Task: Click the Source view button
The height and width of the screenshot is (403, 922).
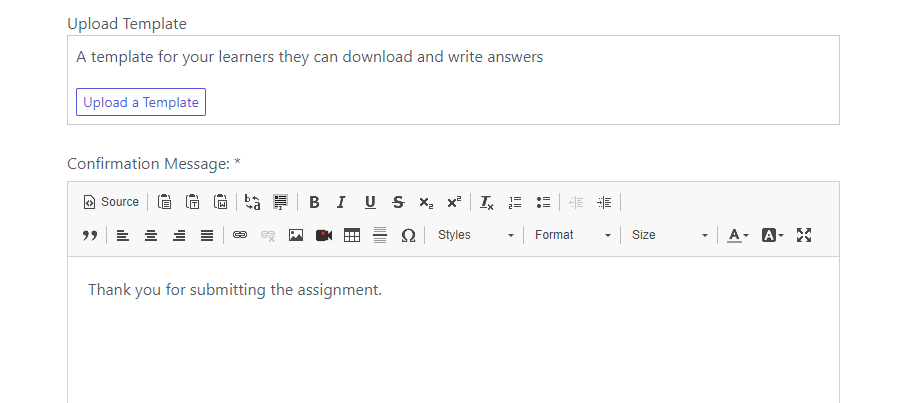Action: 111,202
